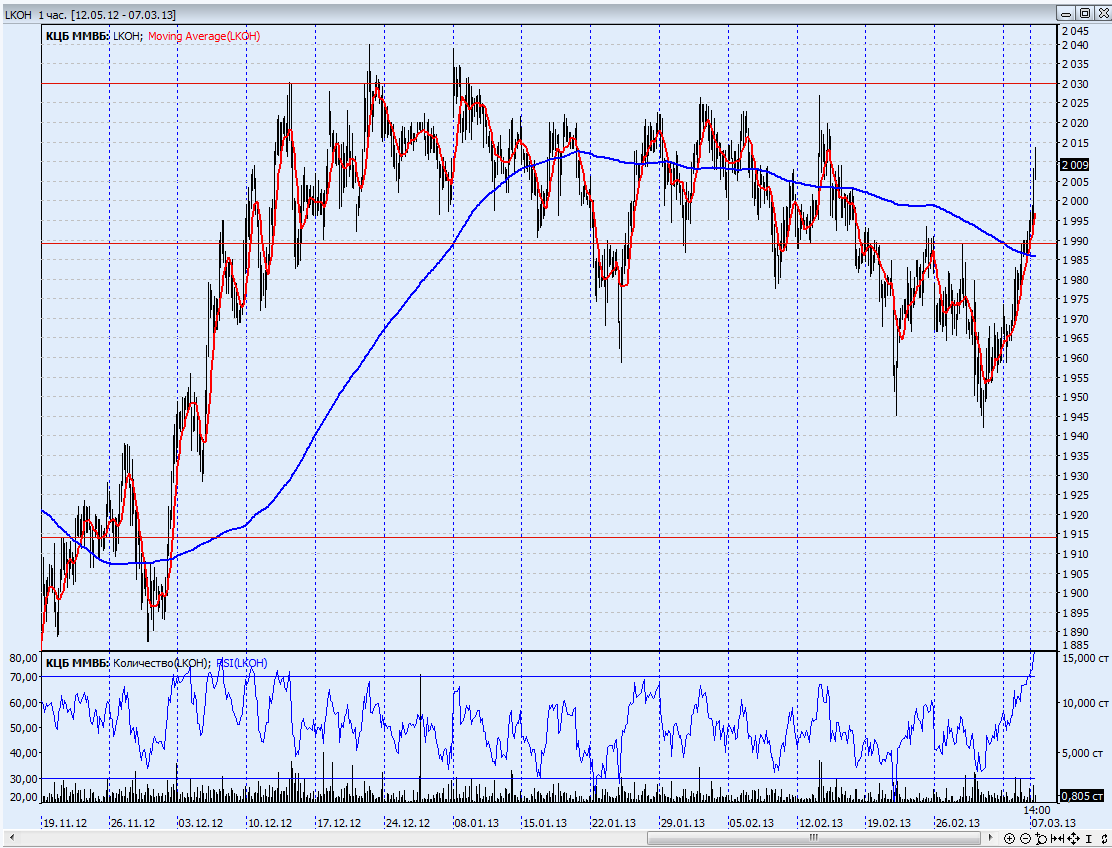
Task: Select the four-arrow move chart tool
Action: pos(1074,839)
